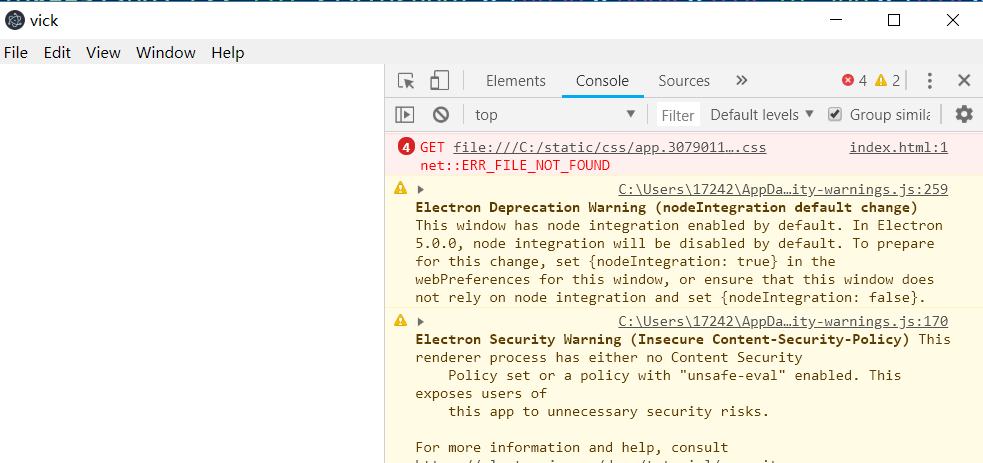This screenshot has height=463, width=983.
Task: Open the top context selector dropdown
Action: click(x=555, y=115)
